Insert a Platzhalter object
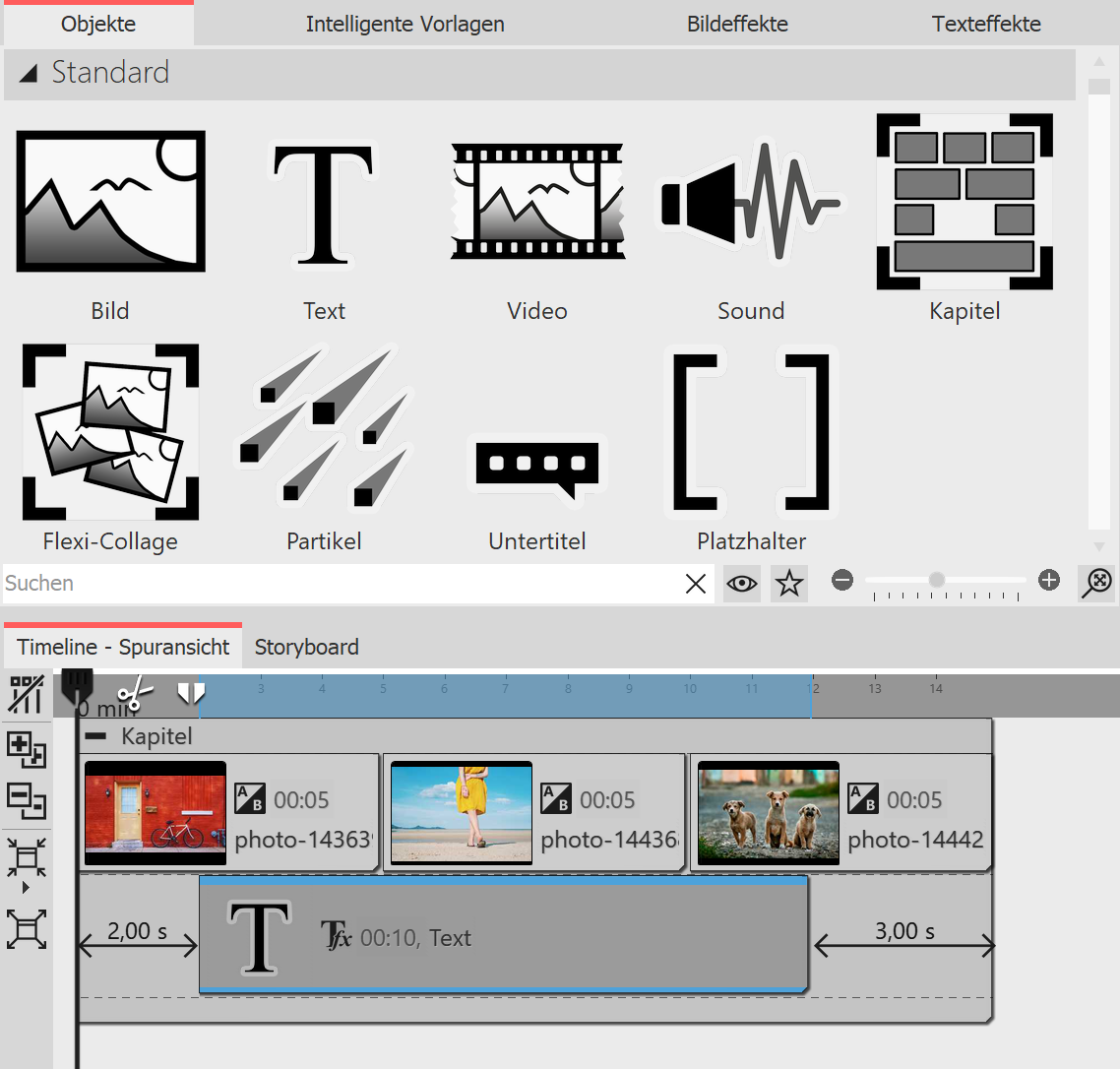This screenshot has width=1120, height=1069. pyautogui.click(x=750, y=431)
